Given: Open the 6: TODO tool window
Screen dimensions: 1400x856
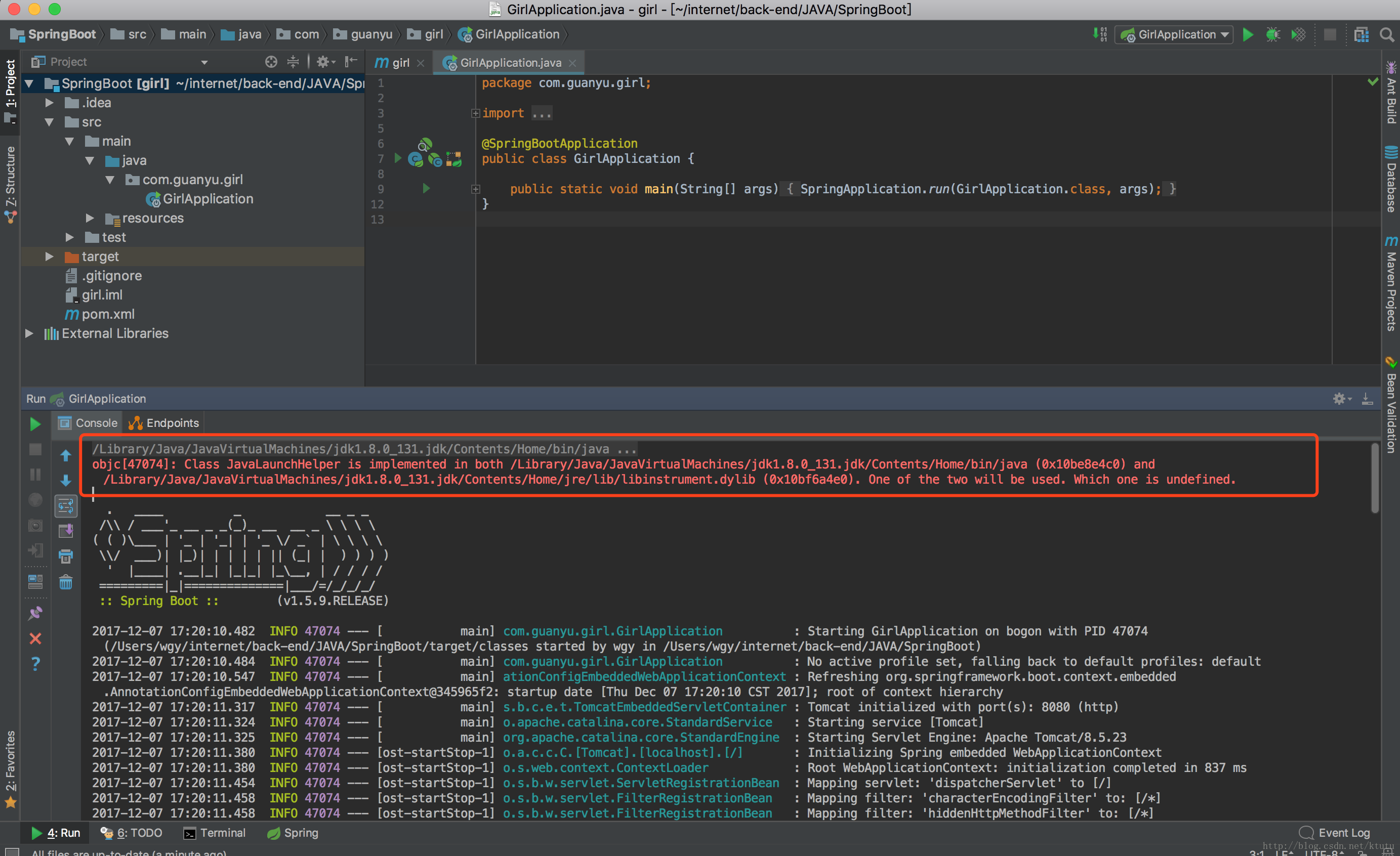Looking at the screenshot, I should pos(131,833).
